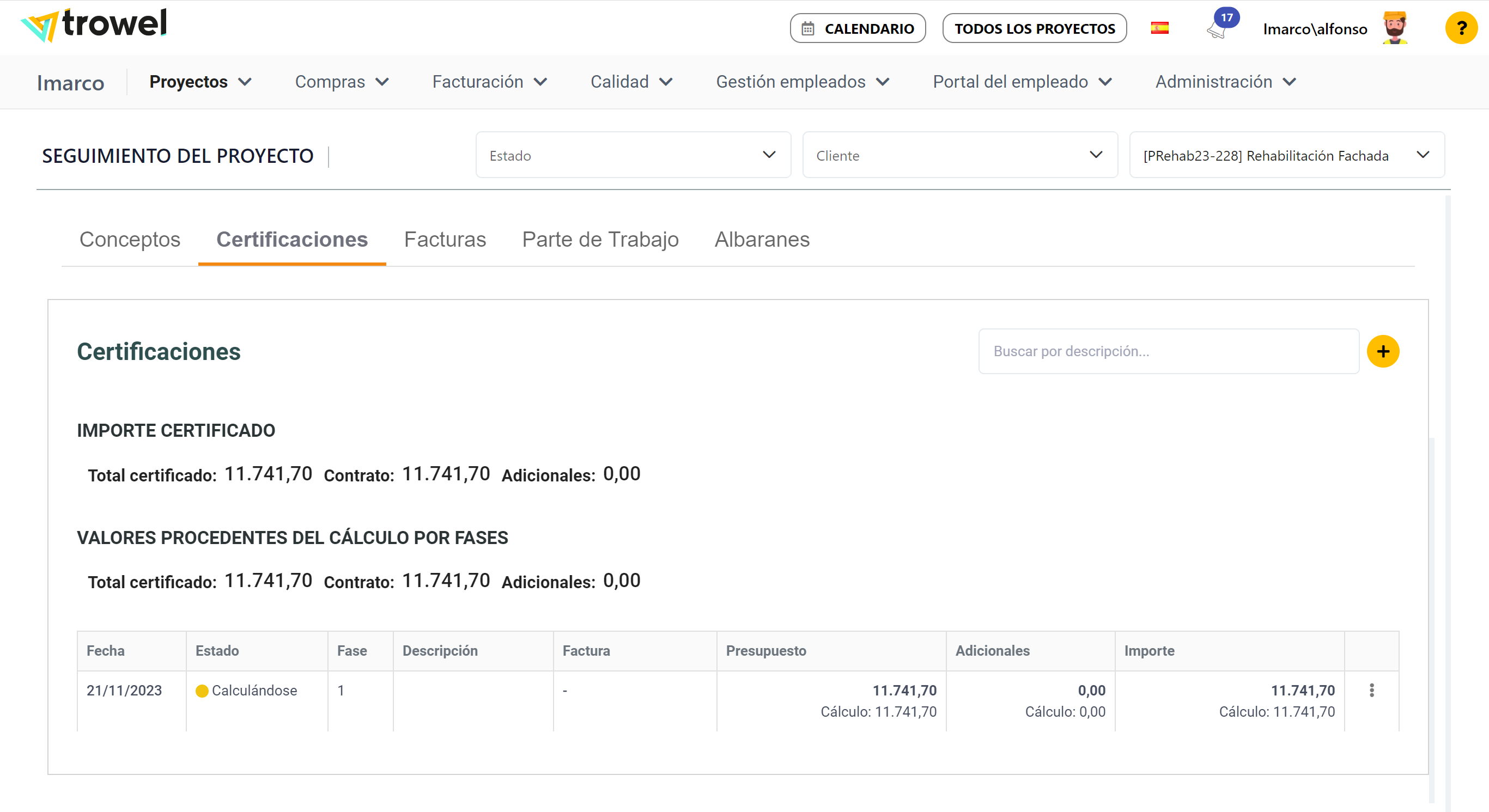Click the Imarco\alfonso username

[1315, 29]
